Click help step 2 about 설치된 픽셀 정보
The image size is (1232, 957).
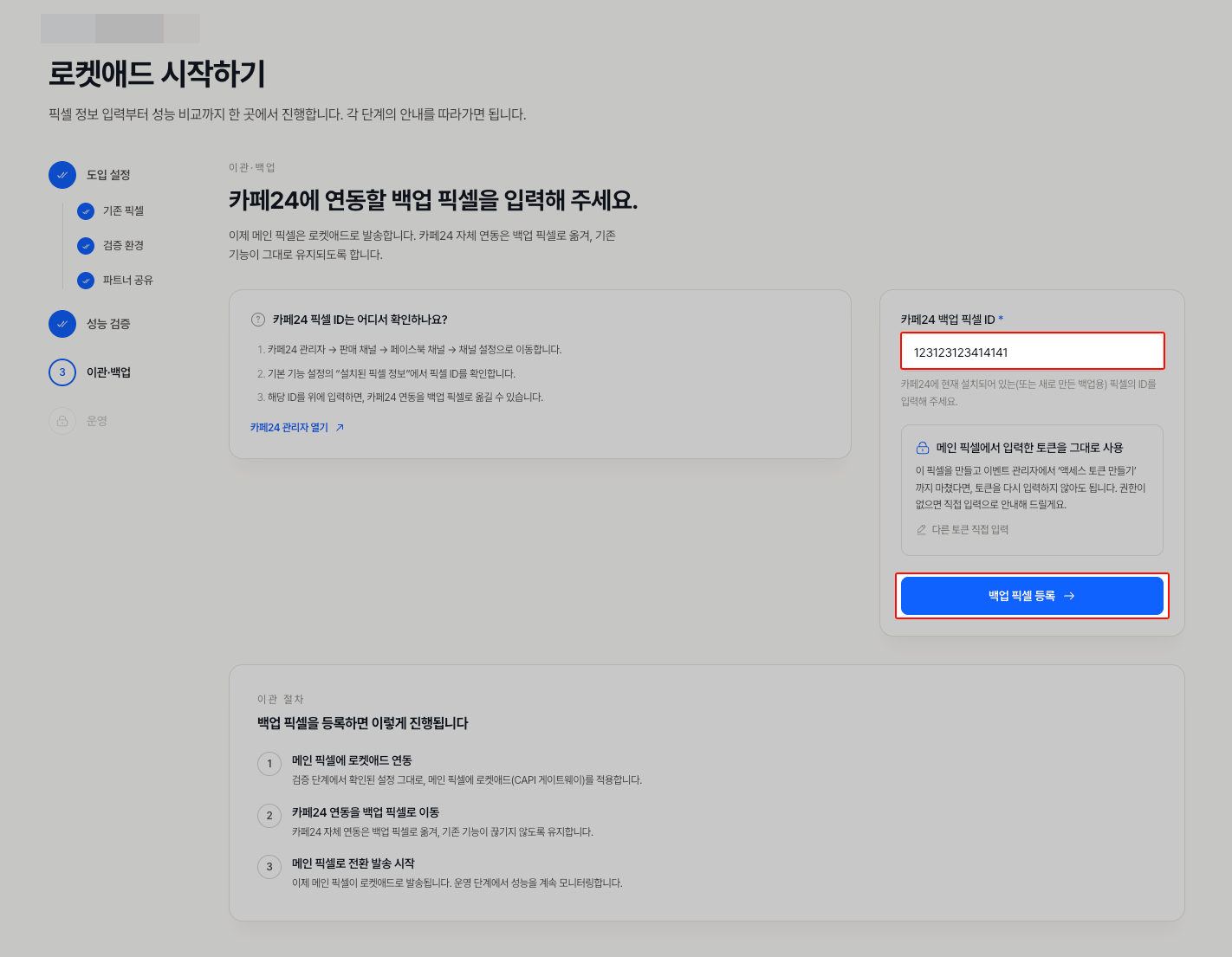[x=386, y=374]
